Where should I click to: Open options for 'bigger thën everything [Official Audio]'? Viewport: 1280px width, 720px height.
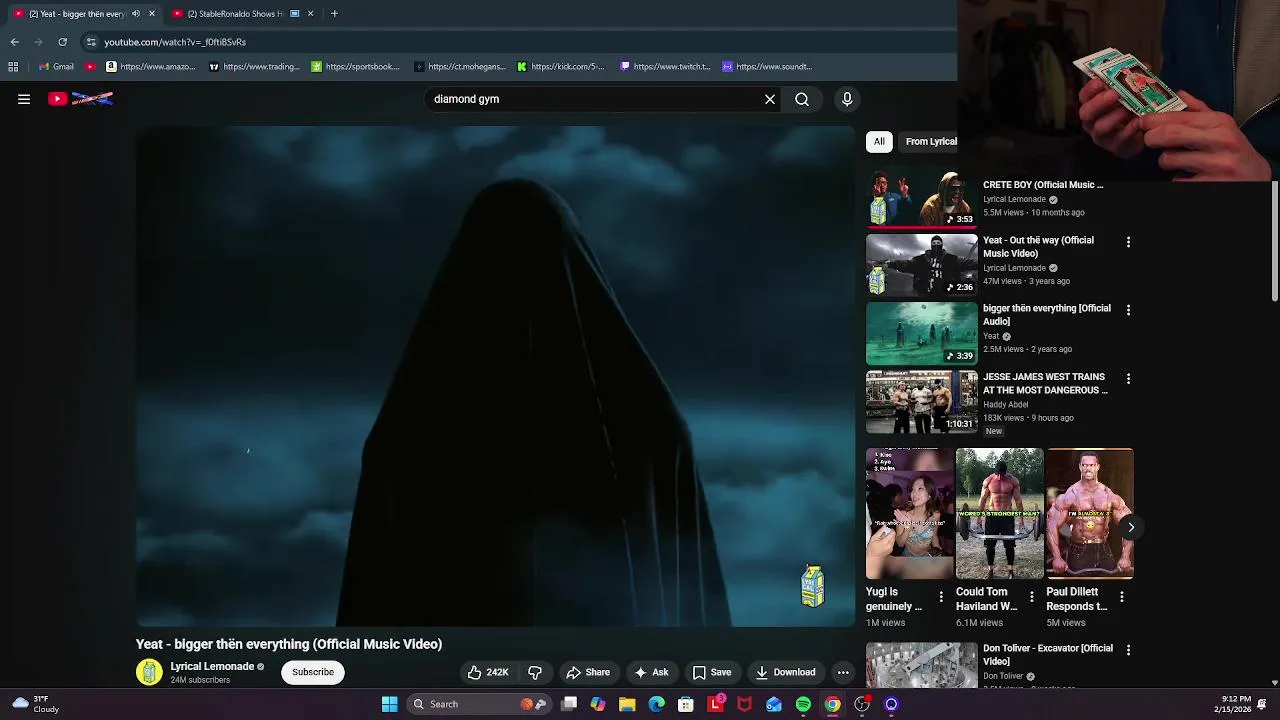coord(1128,310)
